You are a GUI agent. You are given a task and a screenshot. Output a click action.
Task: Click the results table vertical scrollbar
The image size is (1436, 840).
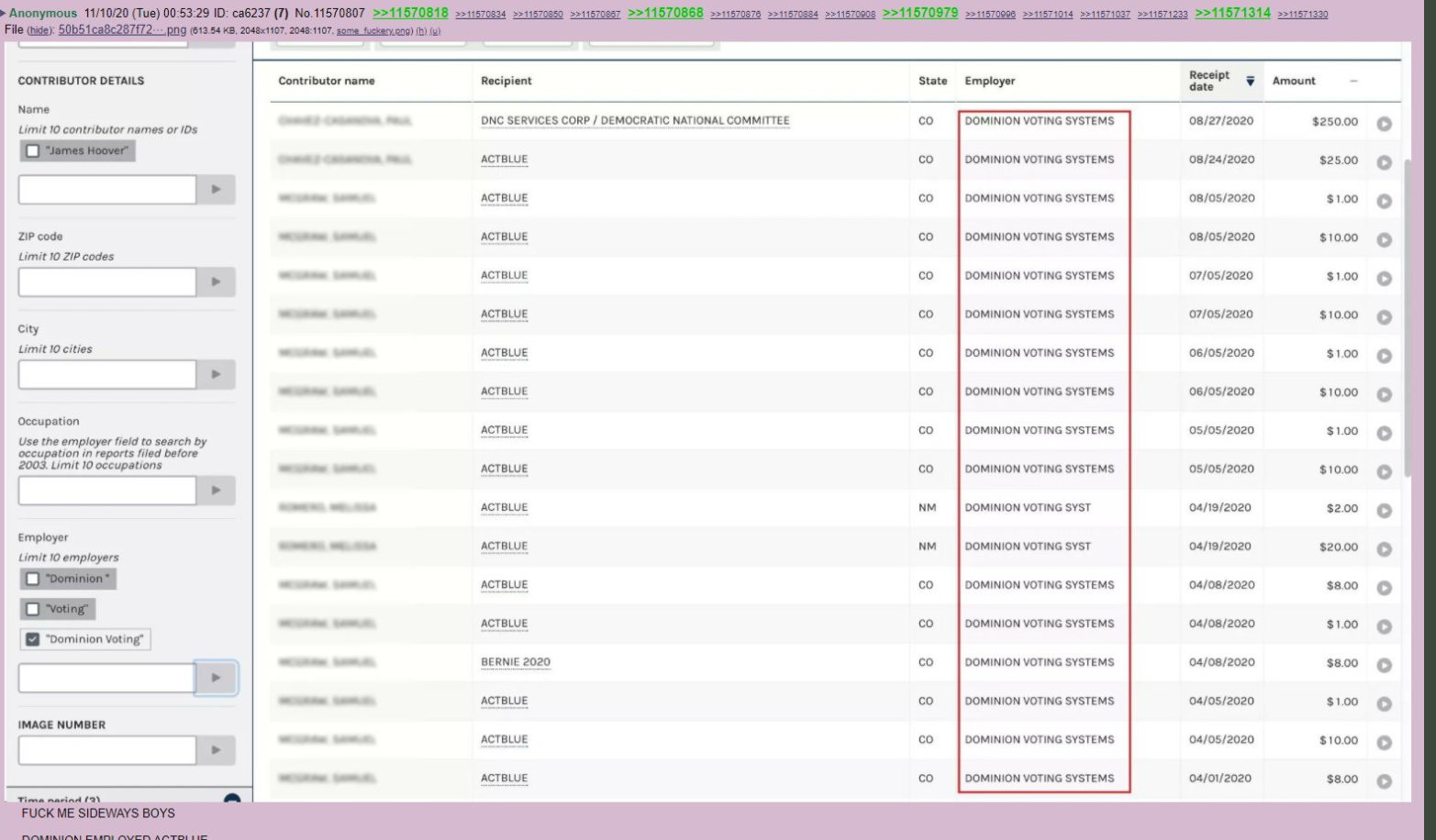[1408, 316]
